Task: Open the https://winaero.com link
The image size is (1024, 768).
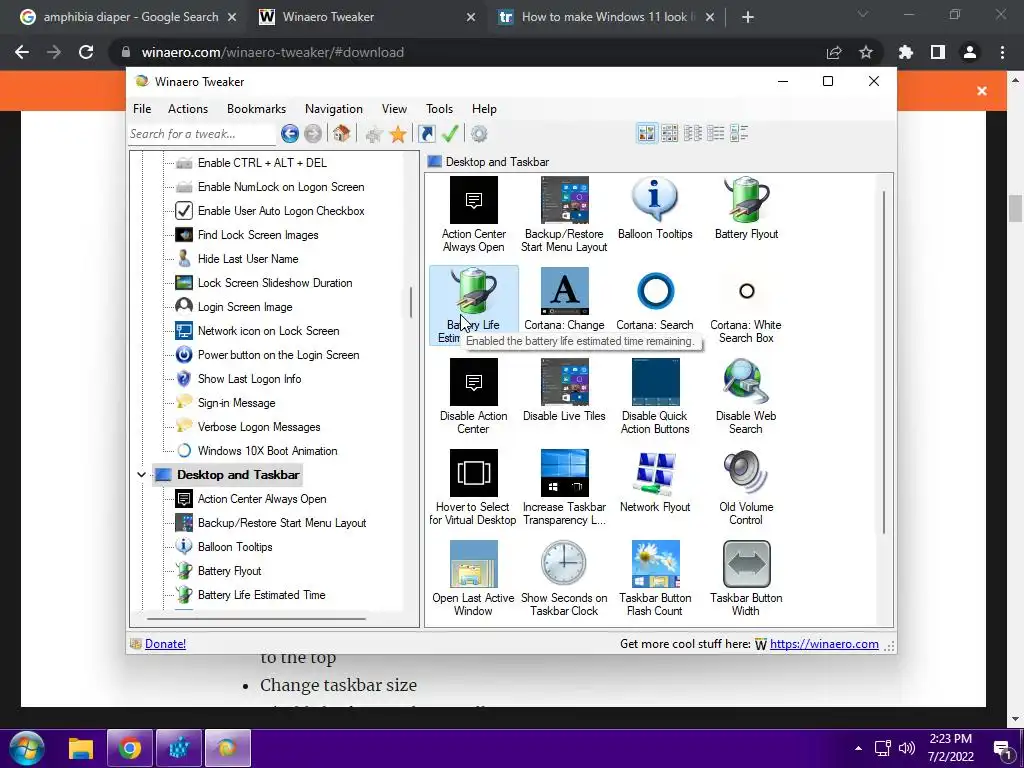Action: point(824,644)
